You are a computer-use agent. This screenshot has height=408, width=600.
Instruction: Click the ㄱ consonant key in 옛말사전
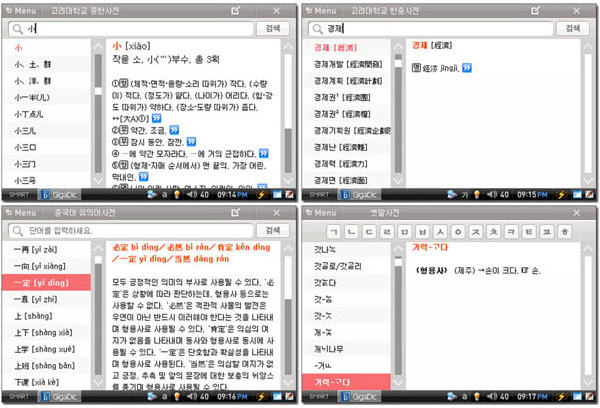click(x=334, y=232)
